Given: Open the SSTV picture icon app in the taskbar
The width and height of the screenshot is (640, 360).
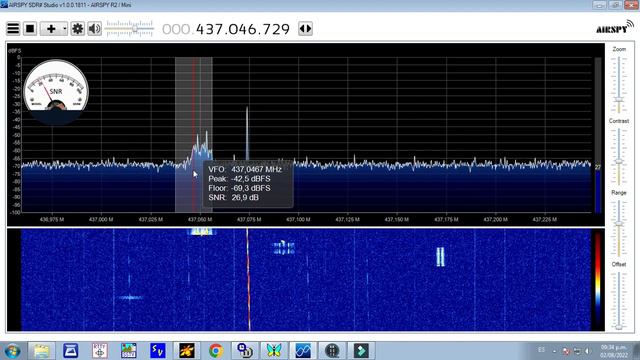Looking at the screenshot, I should tap(129, 351).
